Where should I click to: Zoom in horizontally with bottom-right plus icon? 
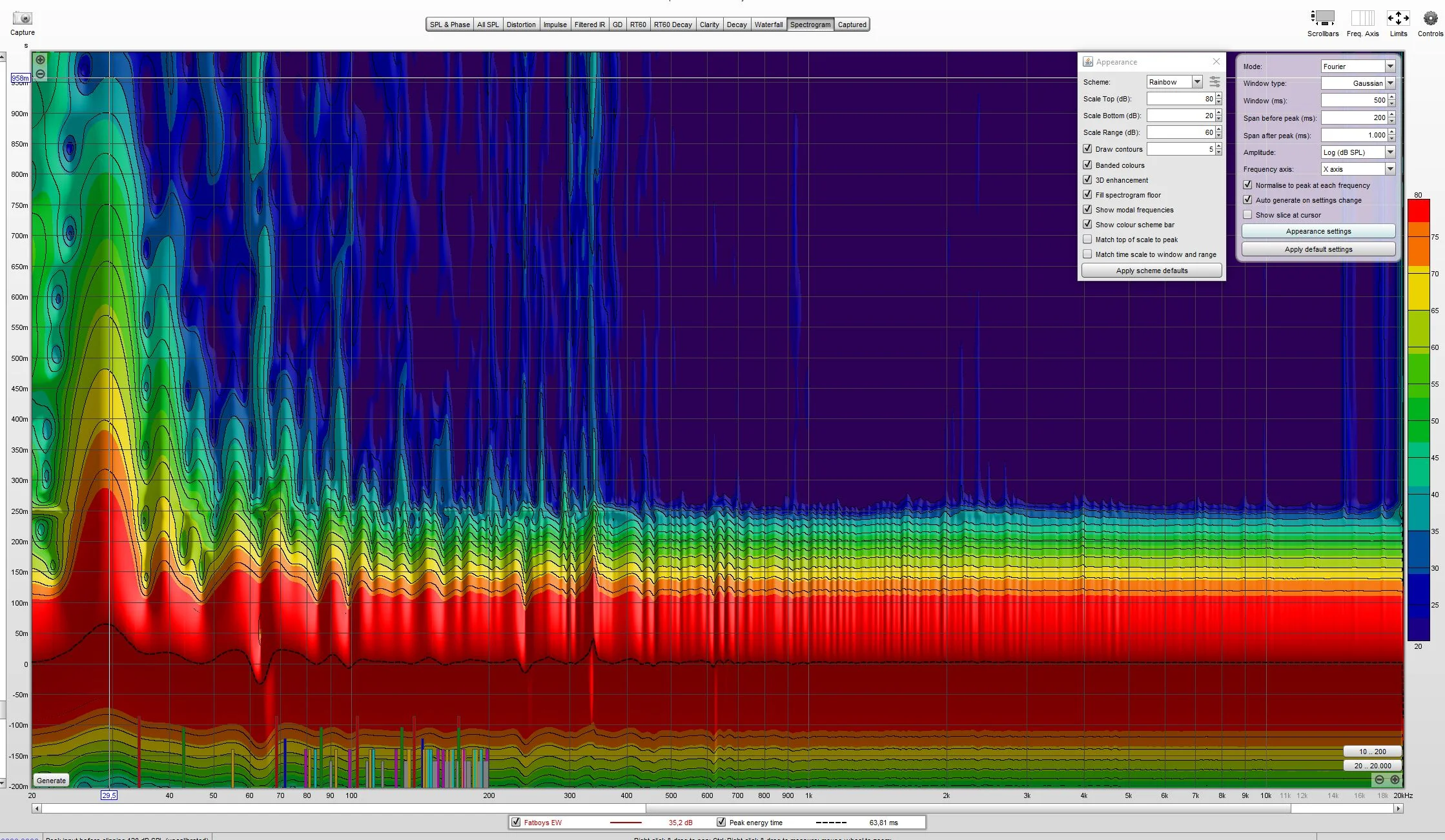click(x=1394, y=779)
